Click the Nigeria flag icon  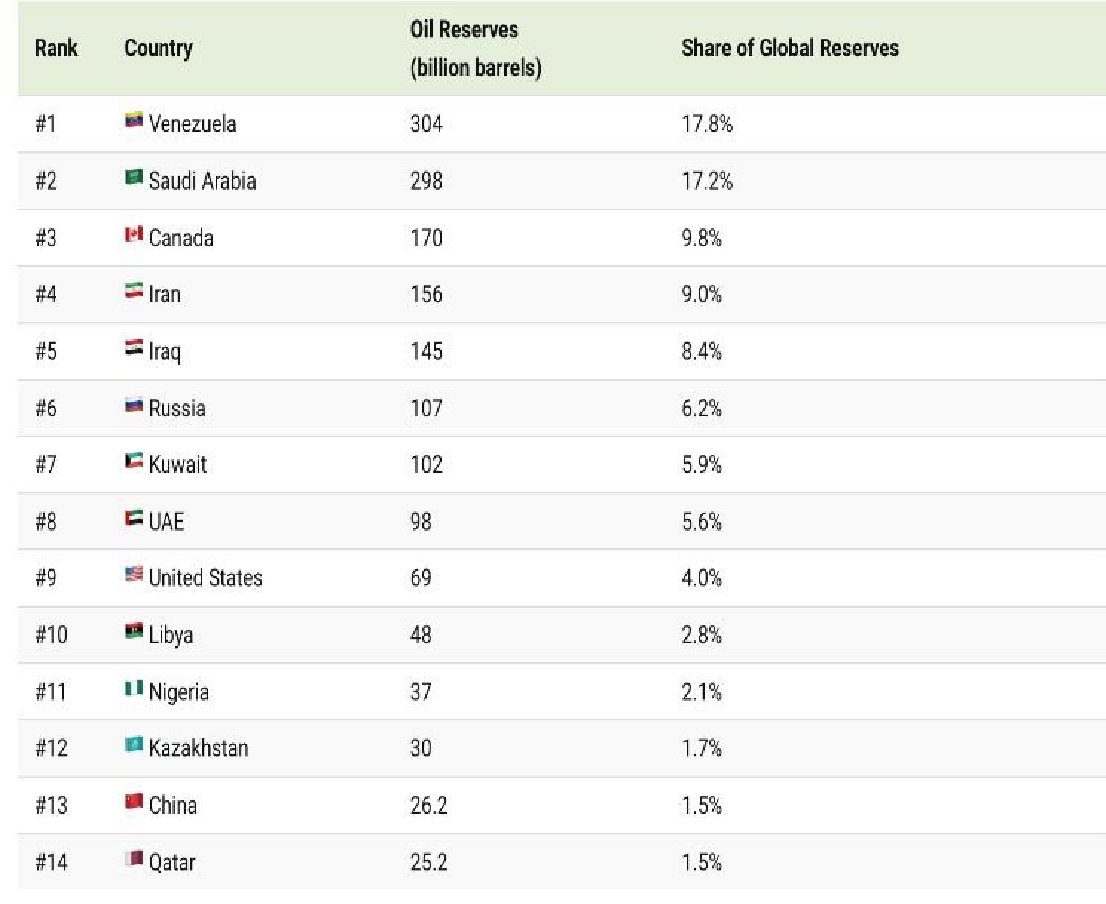click(x=134, y=688)
